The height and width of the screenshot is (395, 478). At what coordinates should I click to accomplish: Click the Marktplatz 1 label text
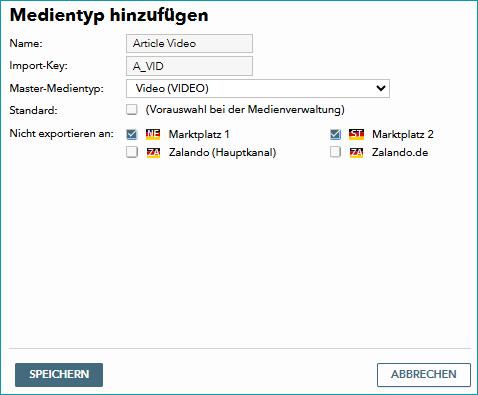(199, 134)
